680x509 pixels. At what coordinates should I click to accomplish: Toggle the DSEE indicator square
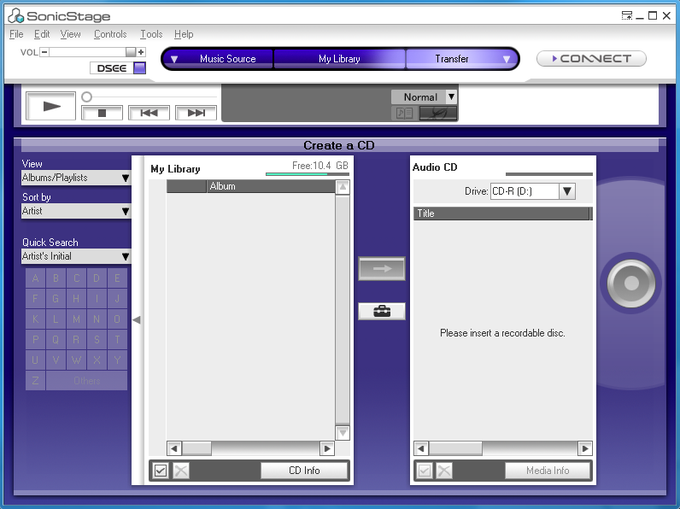coord(140,68)
